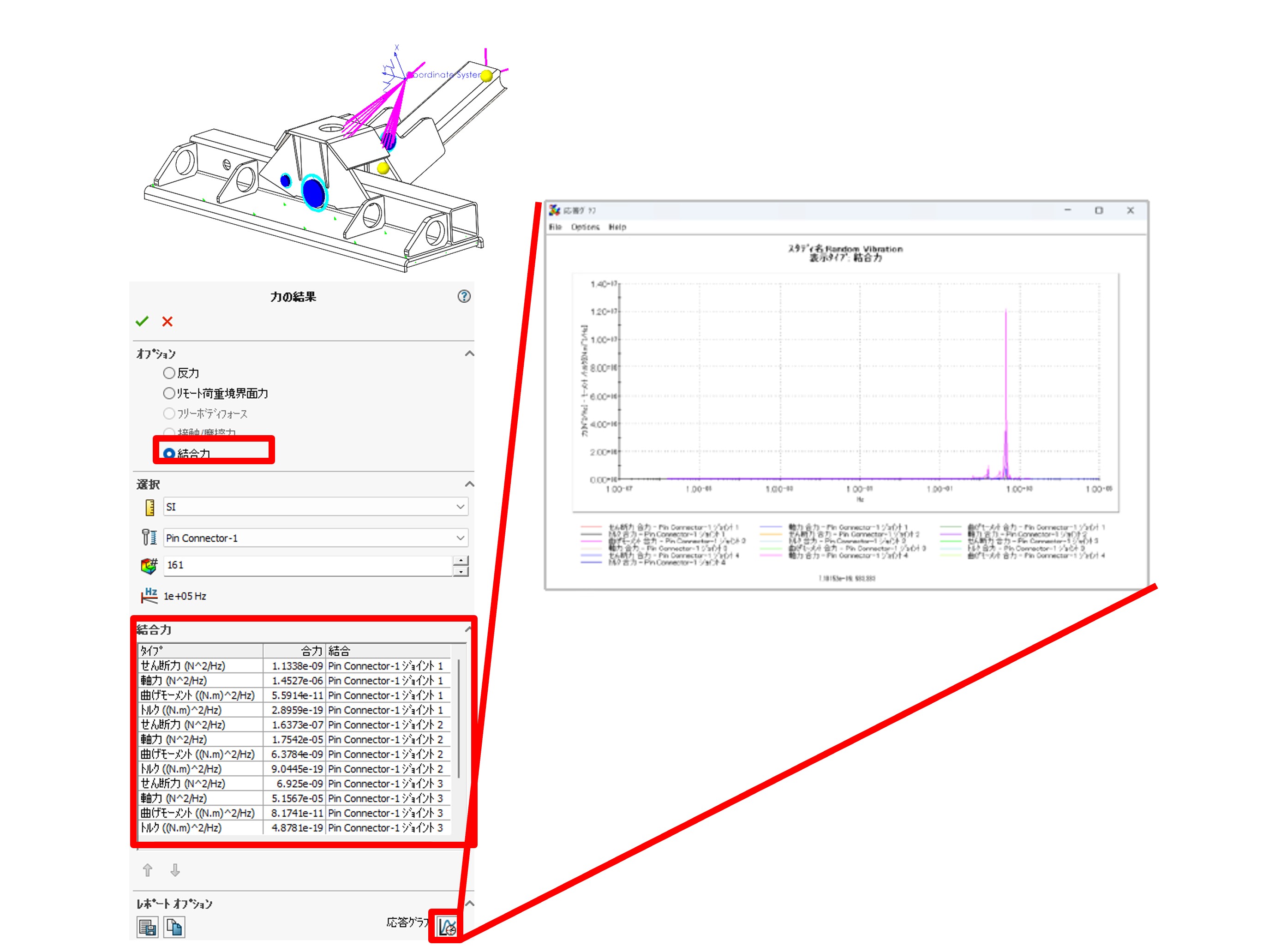The width and height of the screenshot is (1269, 952).
Task: Open the Options menu in graph window
Action: point(585,227)
